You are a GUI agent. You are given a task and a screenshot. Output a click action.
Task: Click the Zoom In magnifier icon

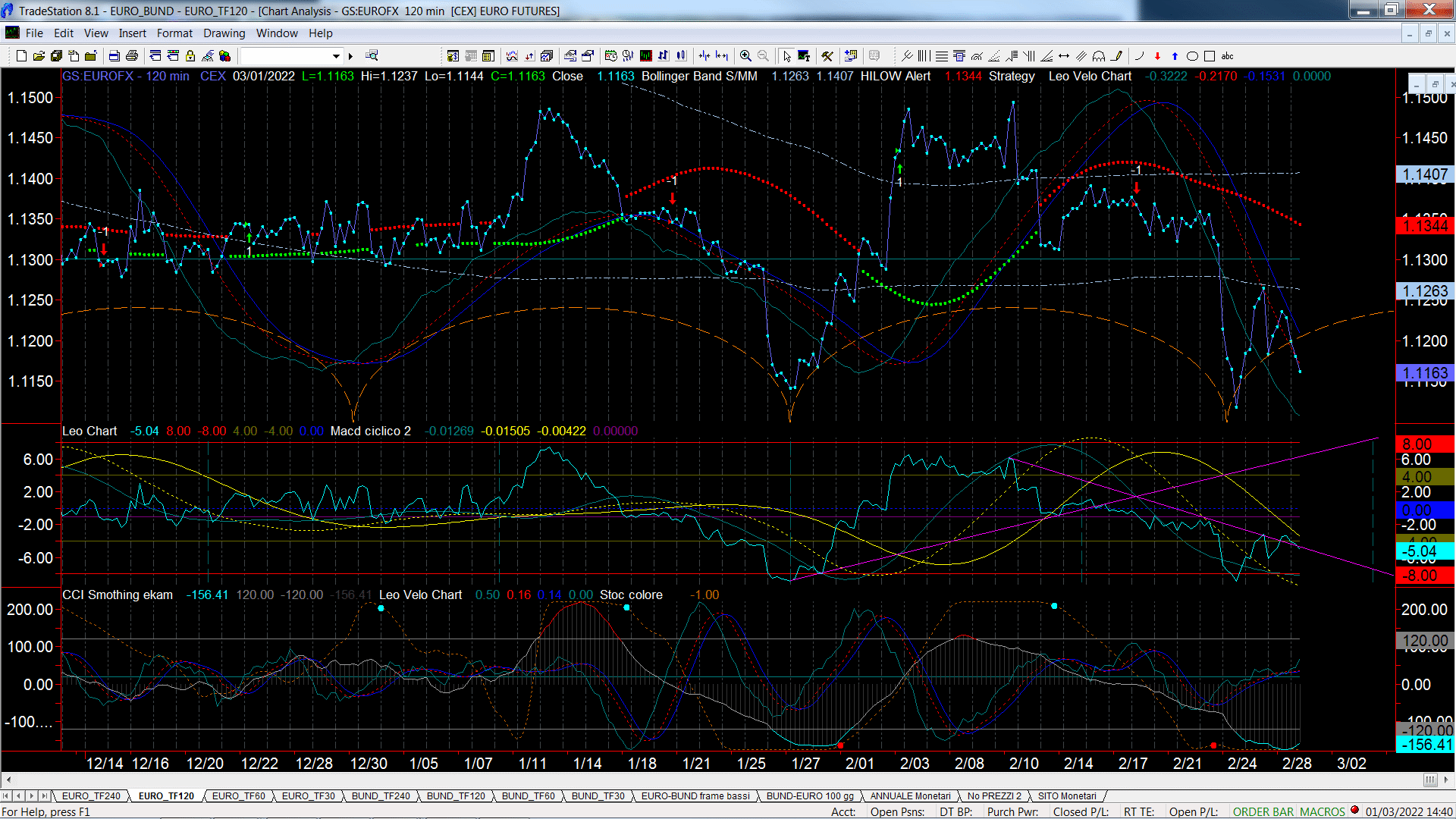(745, 56)
